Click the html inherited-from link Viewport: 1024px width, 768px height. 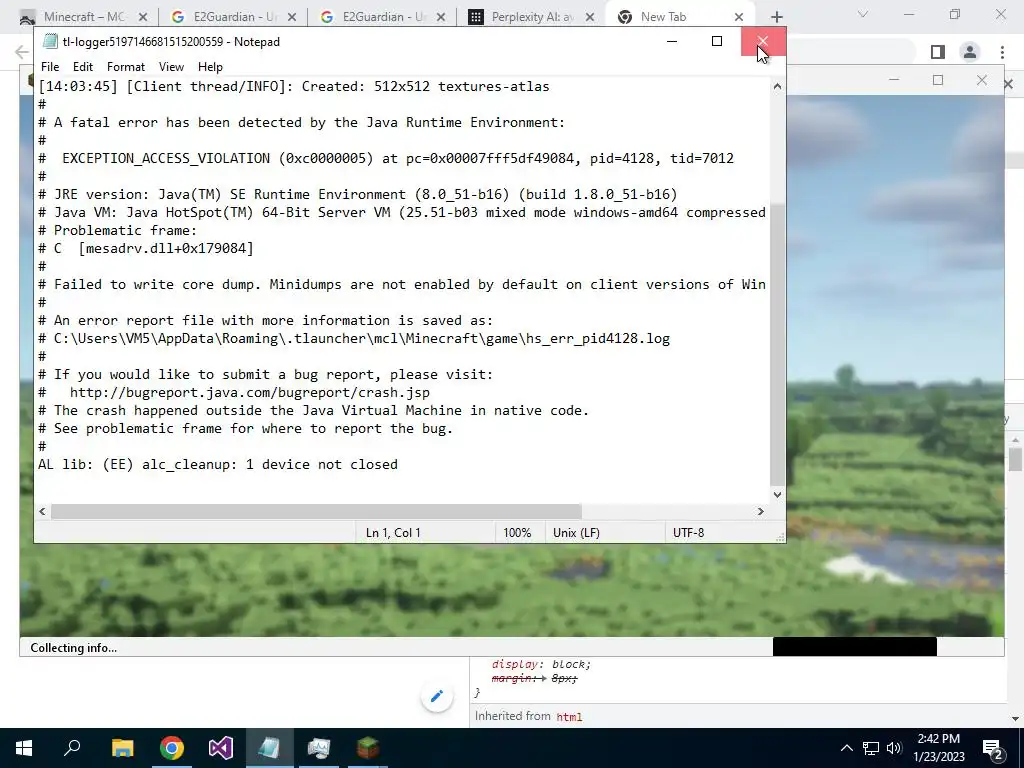coord(569,716)
